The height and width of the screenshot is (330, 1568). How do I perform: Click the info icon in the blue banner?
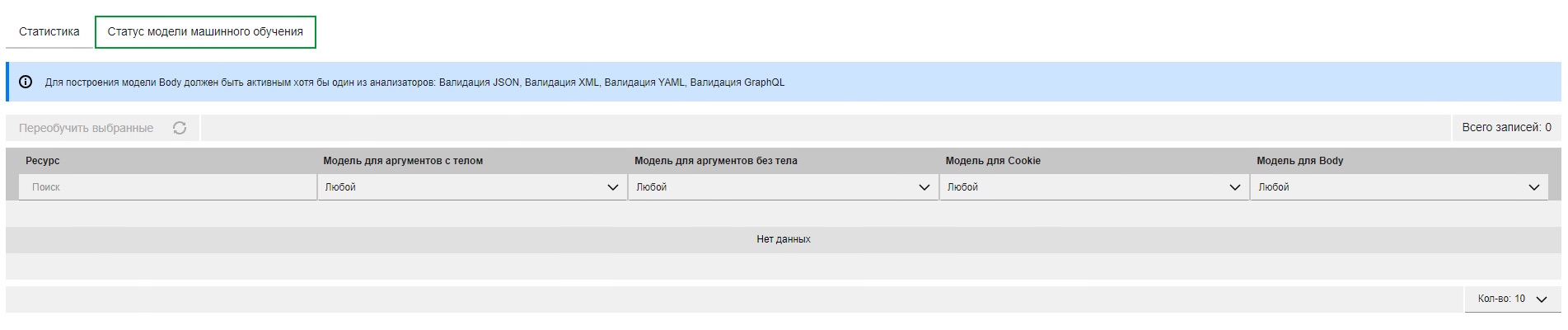(26, 82)
